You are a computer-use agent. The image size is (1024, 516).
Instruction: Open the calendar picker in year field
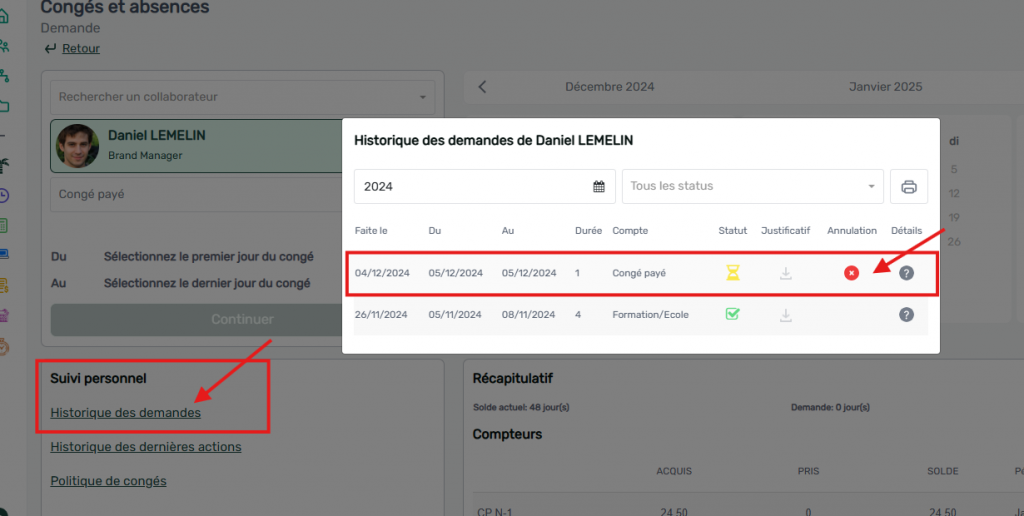click(599, 187)
